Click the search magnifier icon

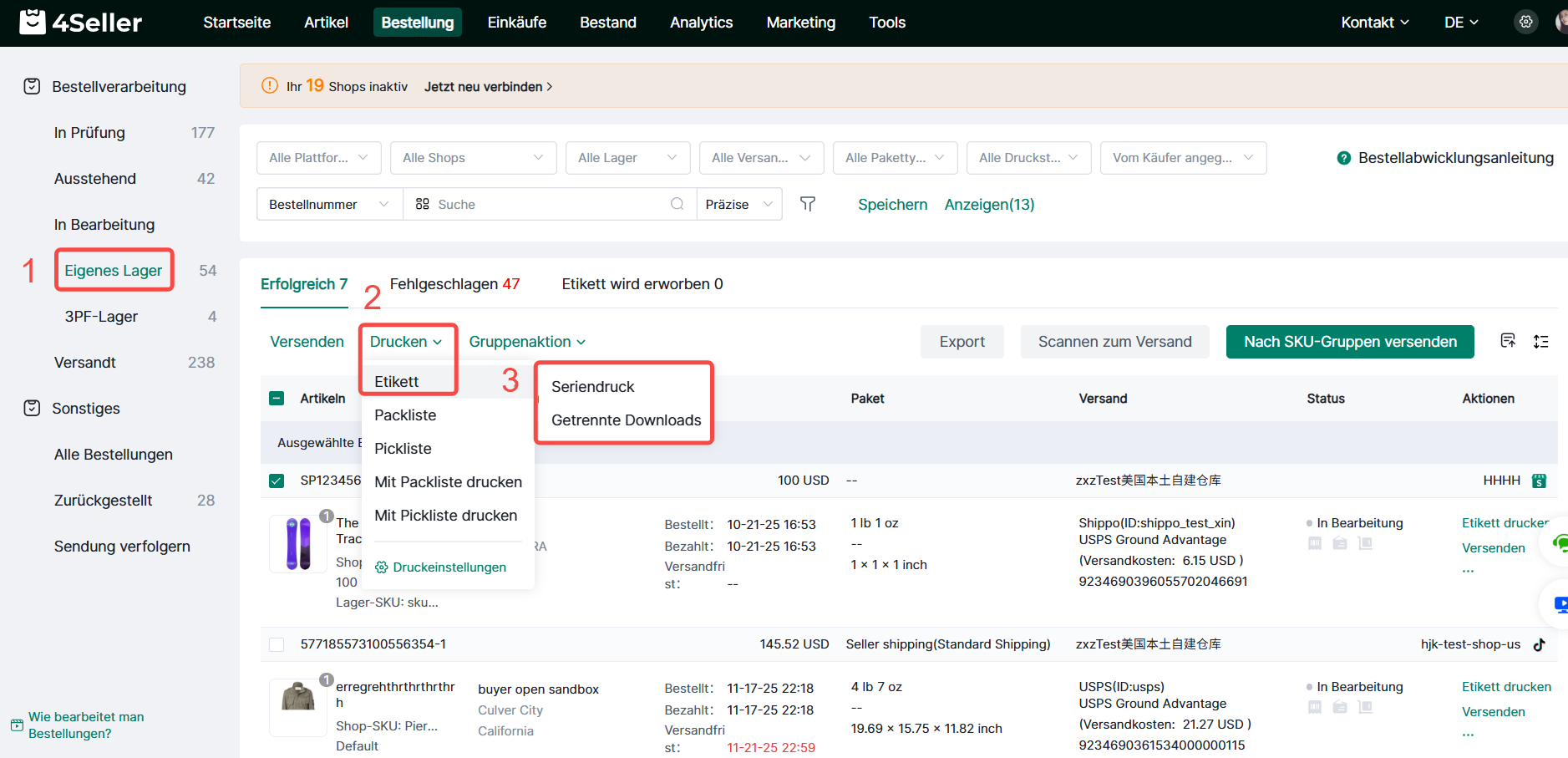(677, 204)
